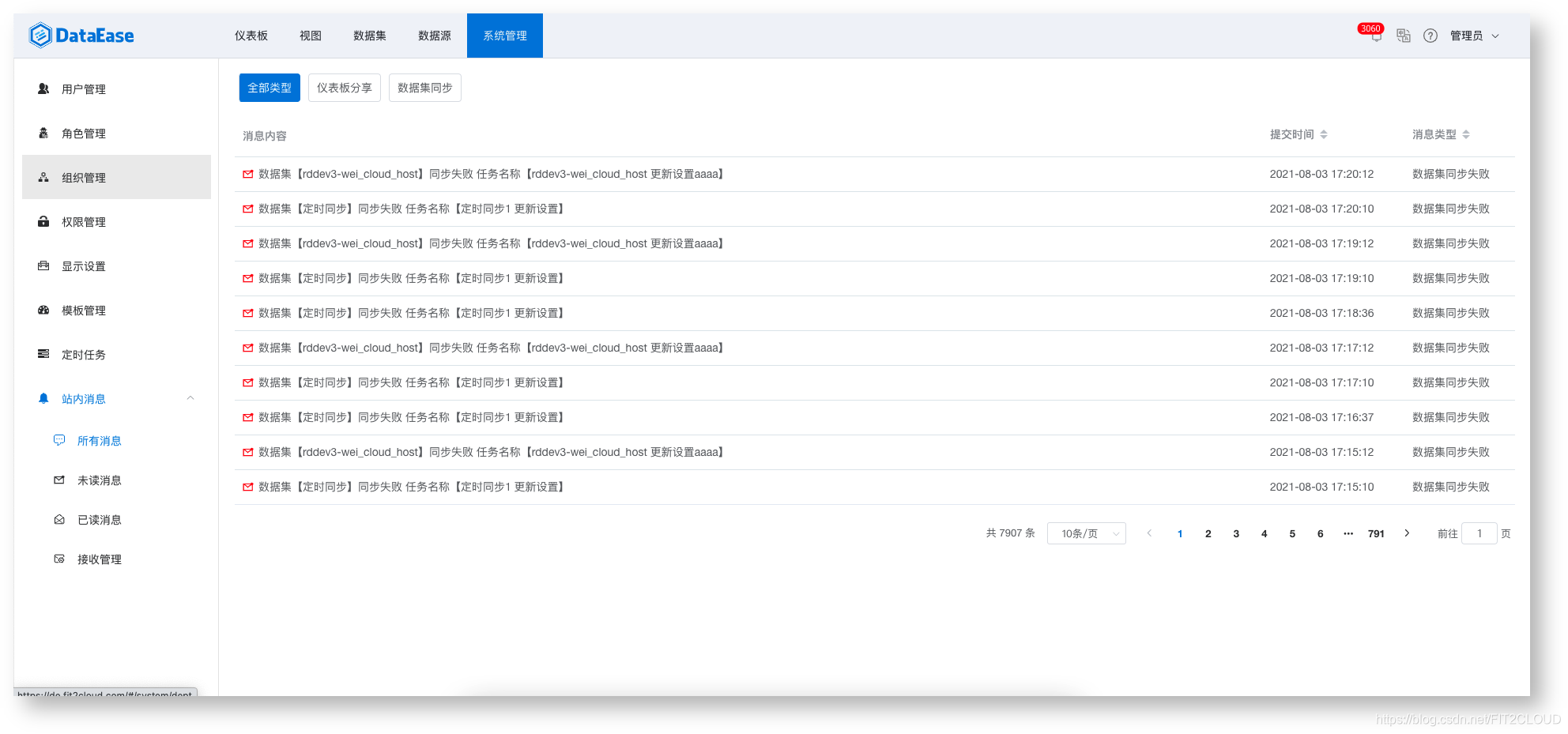Go to page 6
The height and width of the screenshot is (734, 1568).
(x=1321, y=533)
